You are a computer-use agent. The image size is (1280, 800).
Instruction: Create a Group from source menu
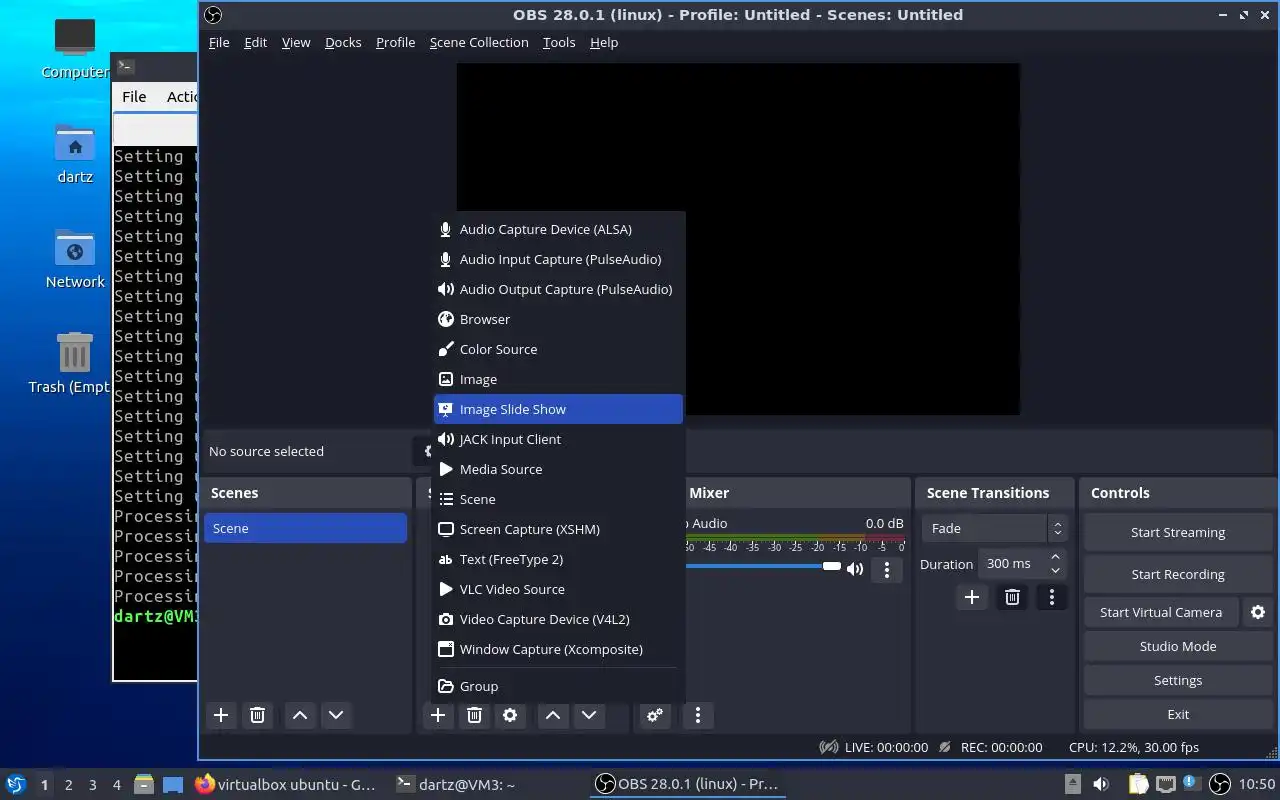[558, 686]
